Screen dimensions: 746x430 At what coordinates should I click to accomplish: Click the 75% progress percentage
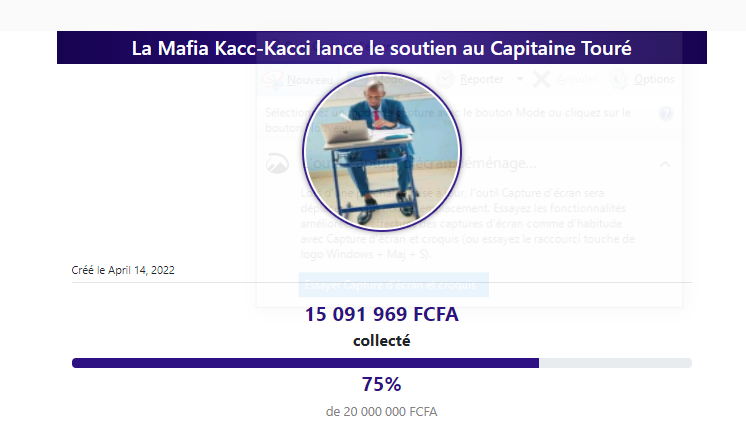pos(381,385)
